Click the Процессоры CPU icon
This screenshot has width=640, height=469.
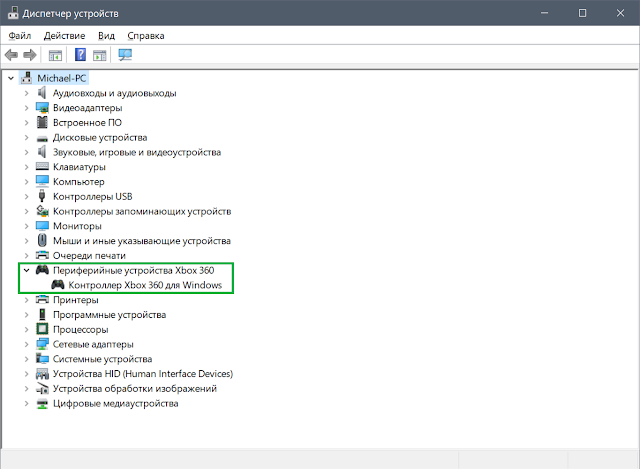coord(42,329)
